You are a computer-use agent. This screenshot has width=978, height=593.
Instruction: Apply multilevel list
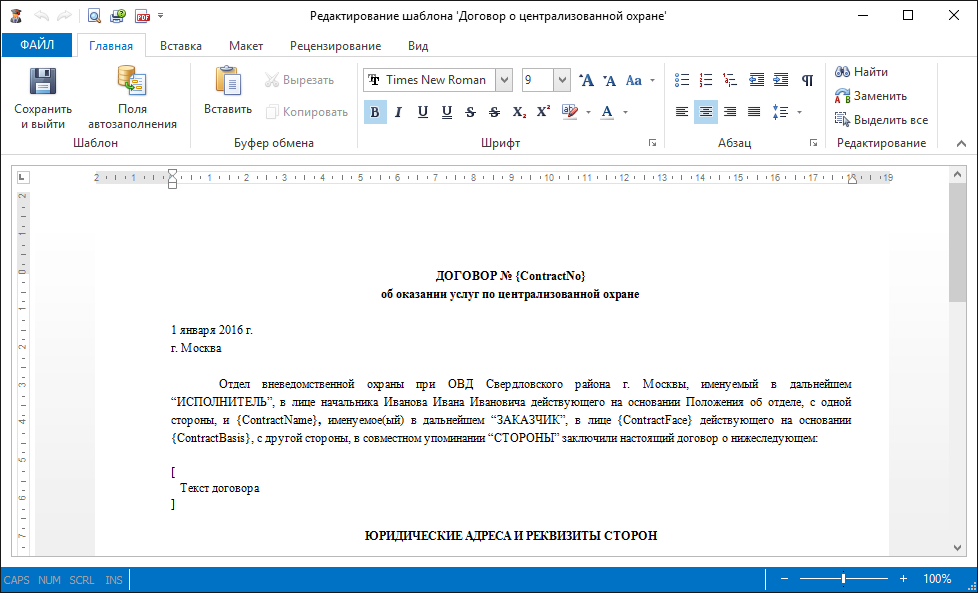tap(730, 80)
